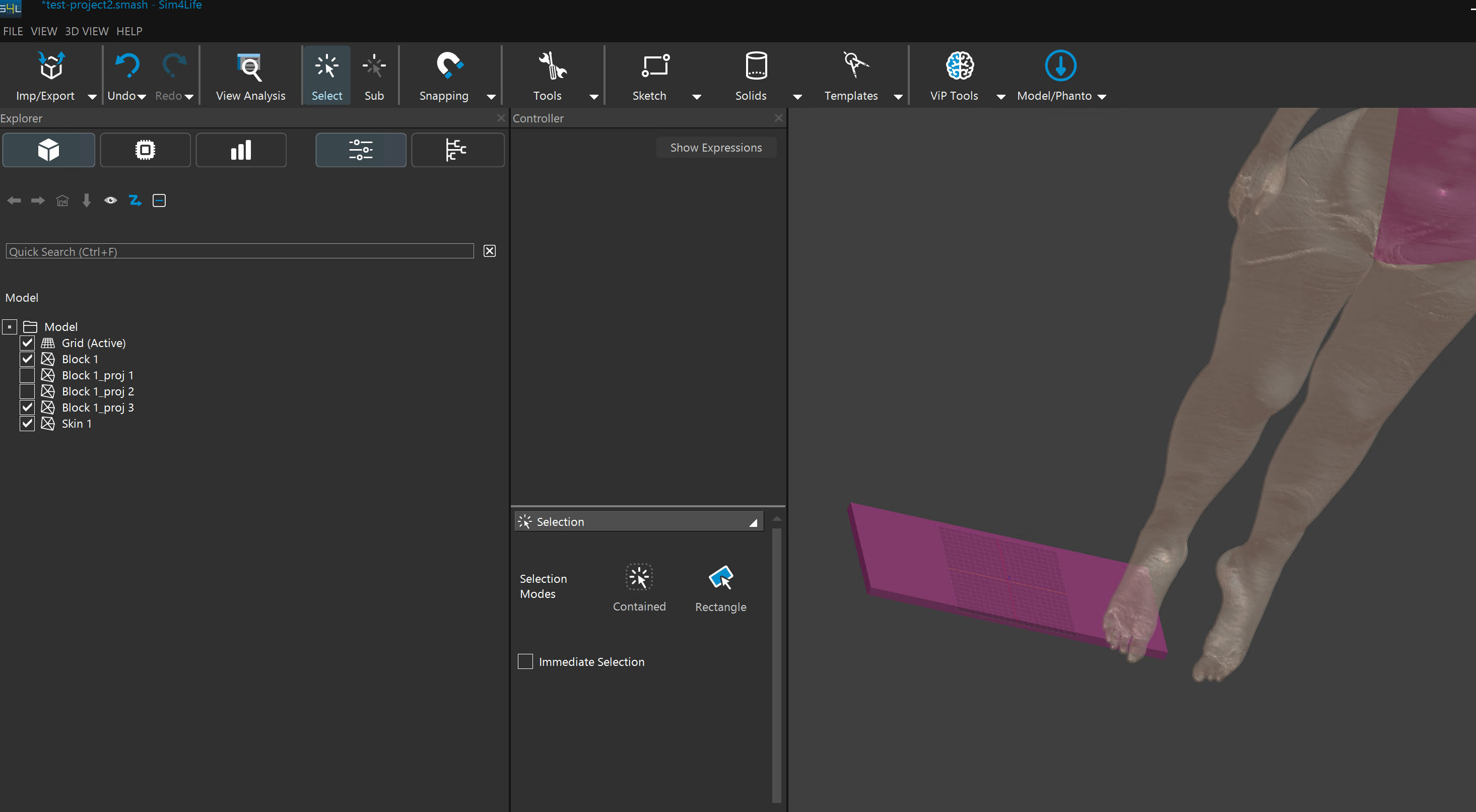Open the ViP Tools brain icon
The image size is (1476, 812).
[959, 66]
